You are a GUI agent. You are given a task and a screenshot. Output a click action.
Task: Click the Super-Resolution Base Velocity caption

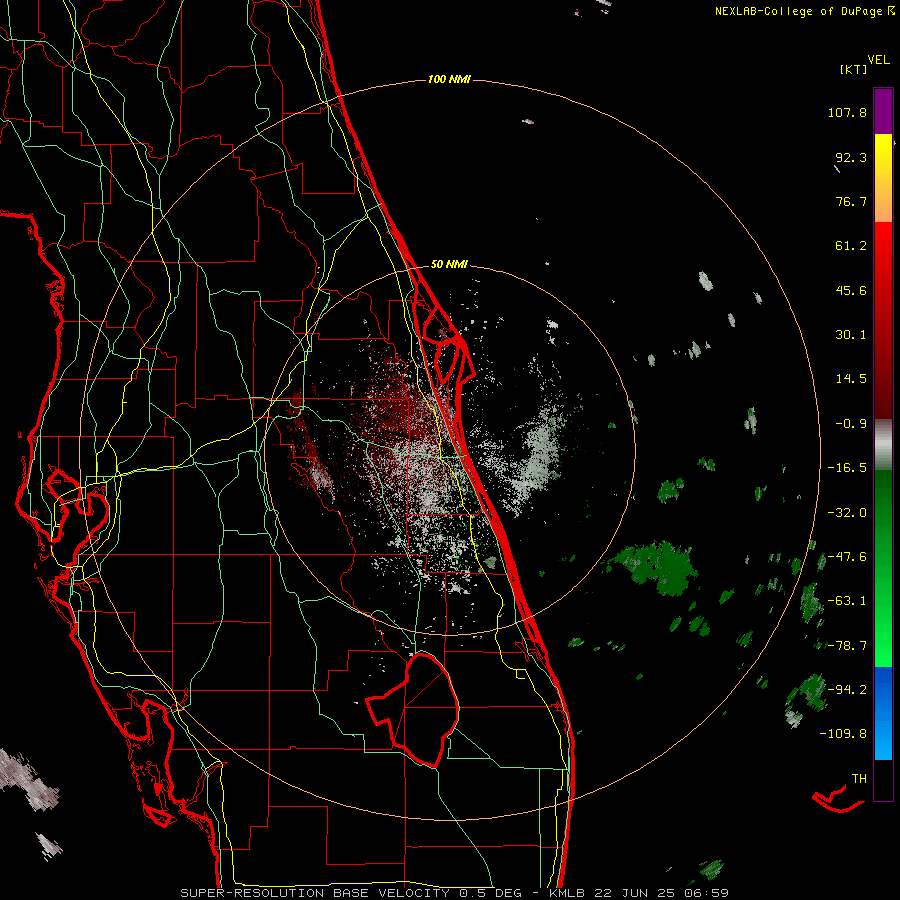pos(455,893)
